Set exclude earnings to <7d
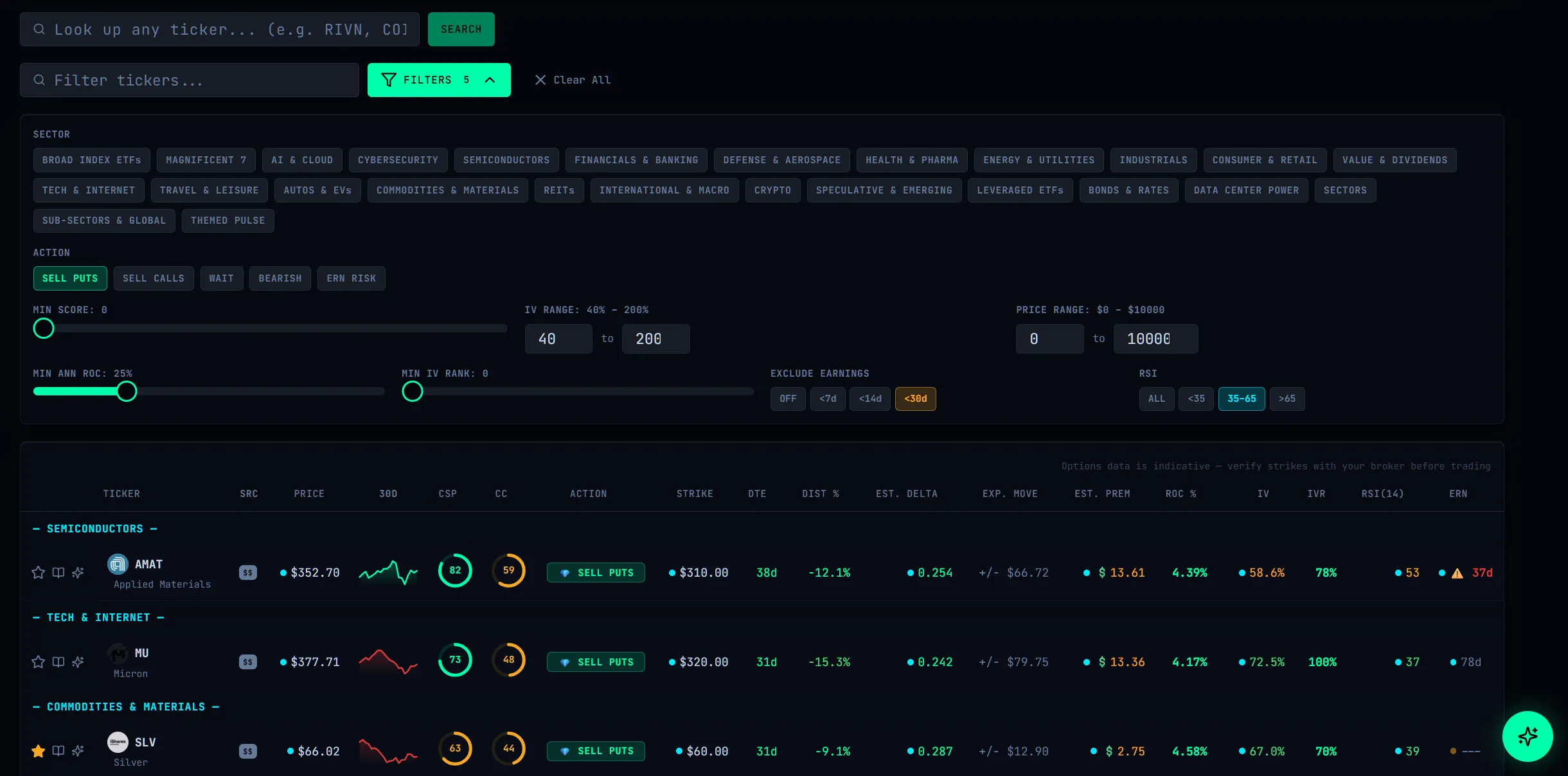Screen dimensions: 1568x776 coord(828,399)
